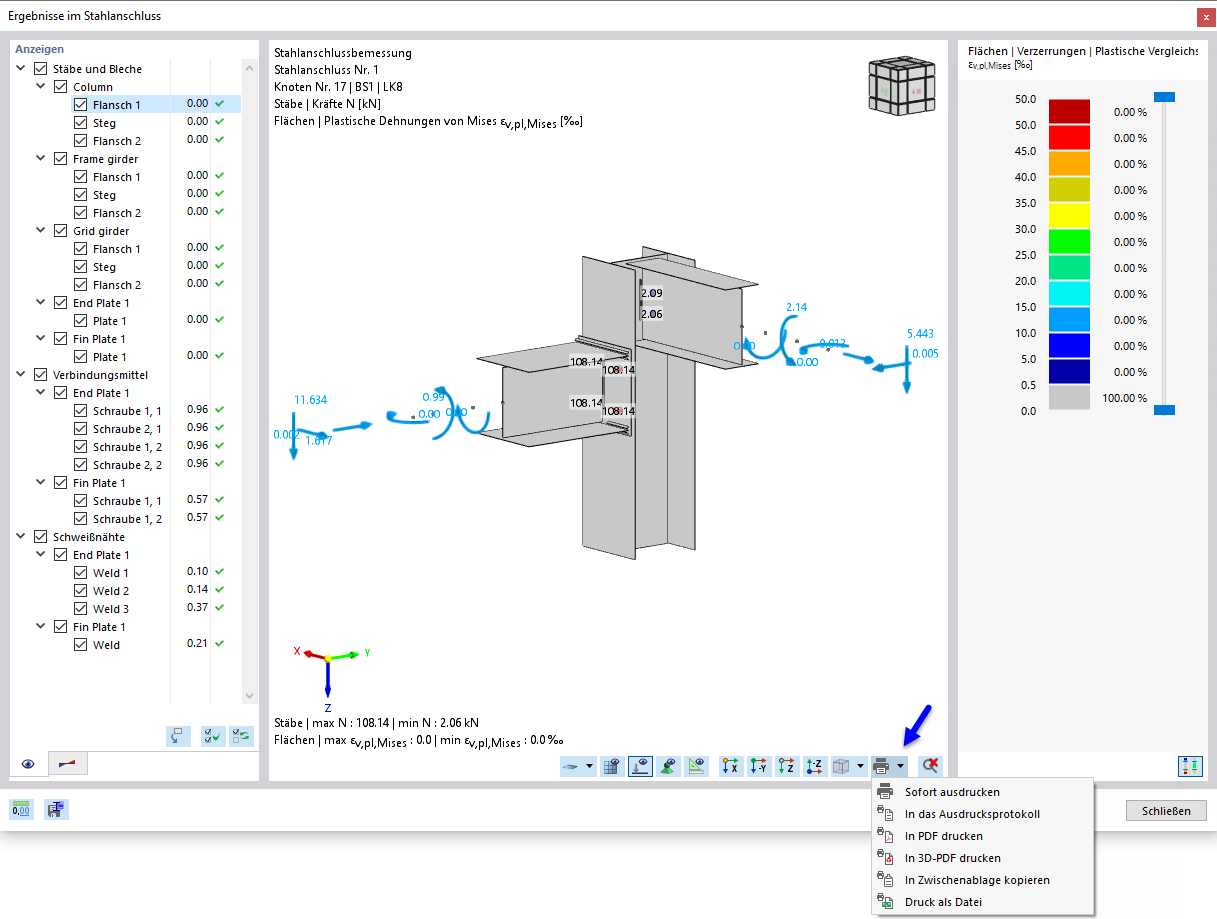This screenshot has width=1217, height=919.
Task: Select Plate 1 under Fin Plate 1
Action: click(x=110, y=357)
